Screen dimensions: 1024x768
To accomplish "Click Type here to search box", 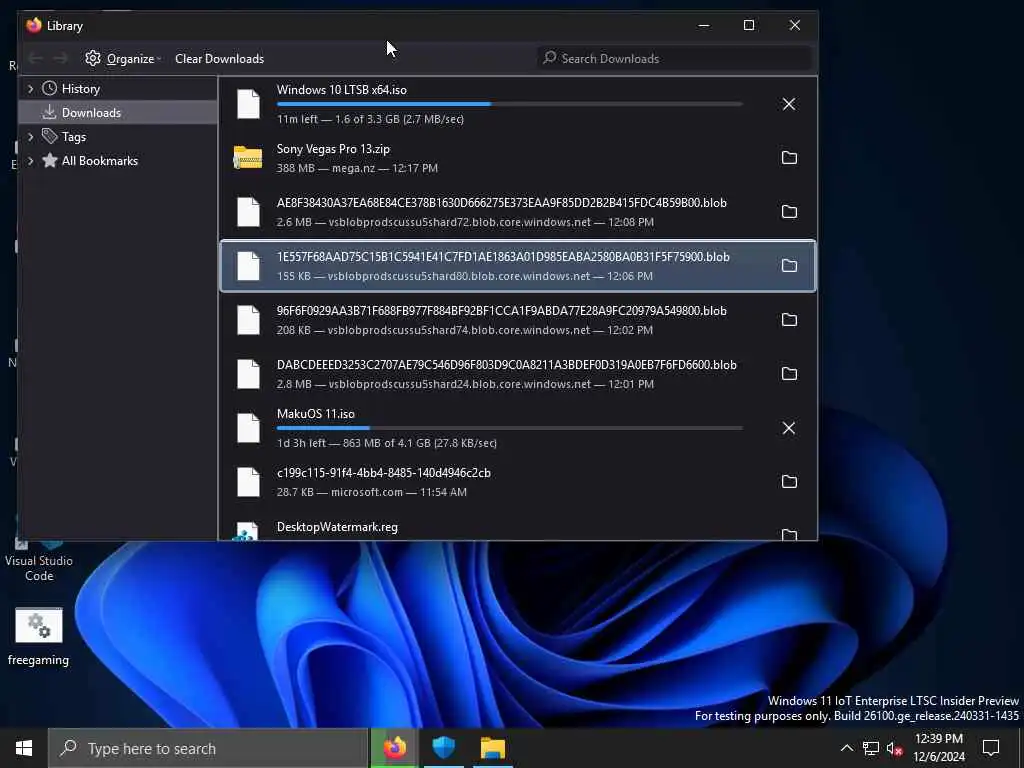I will click(208, 748).
